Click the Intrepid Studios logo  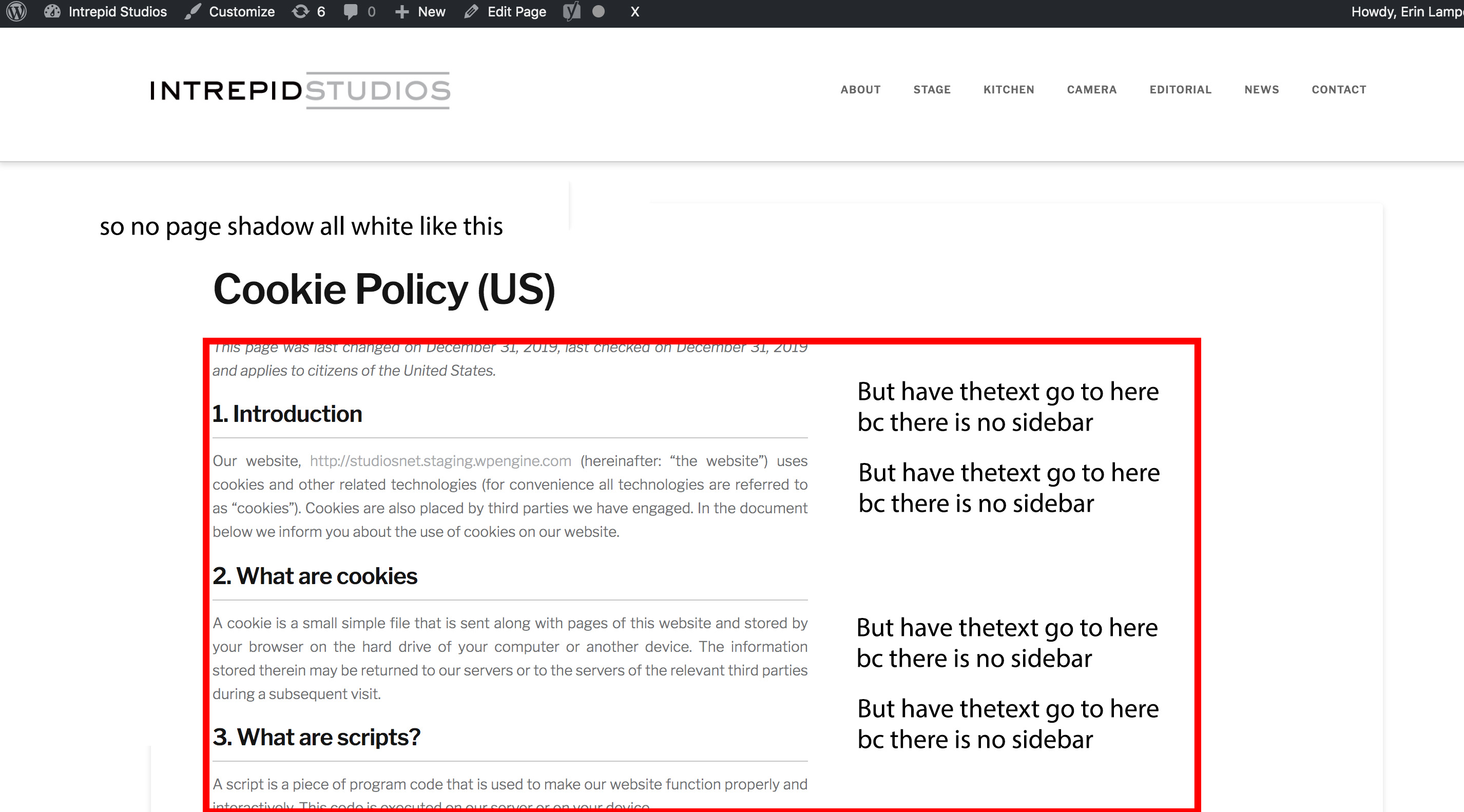click(x=300, y=90)
